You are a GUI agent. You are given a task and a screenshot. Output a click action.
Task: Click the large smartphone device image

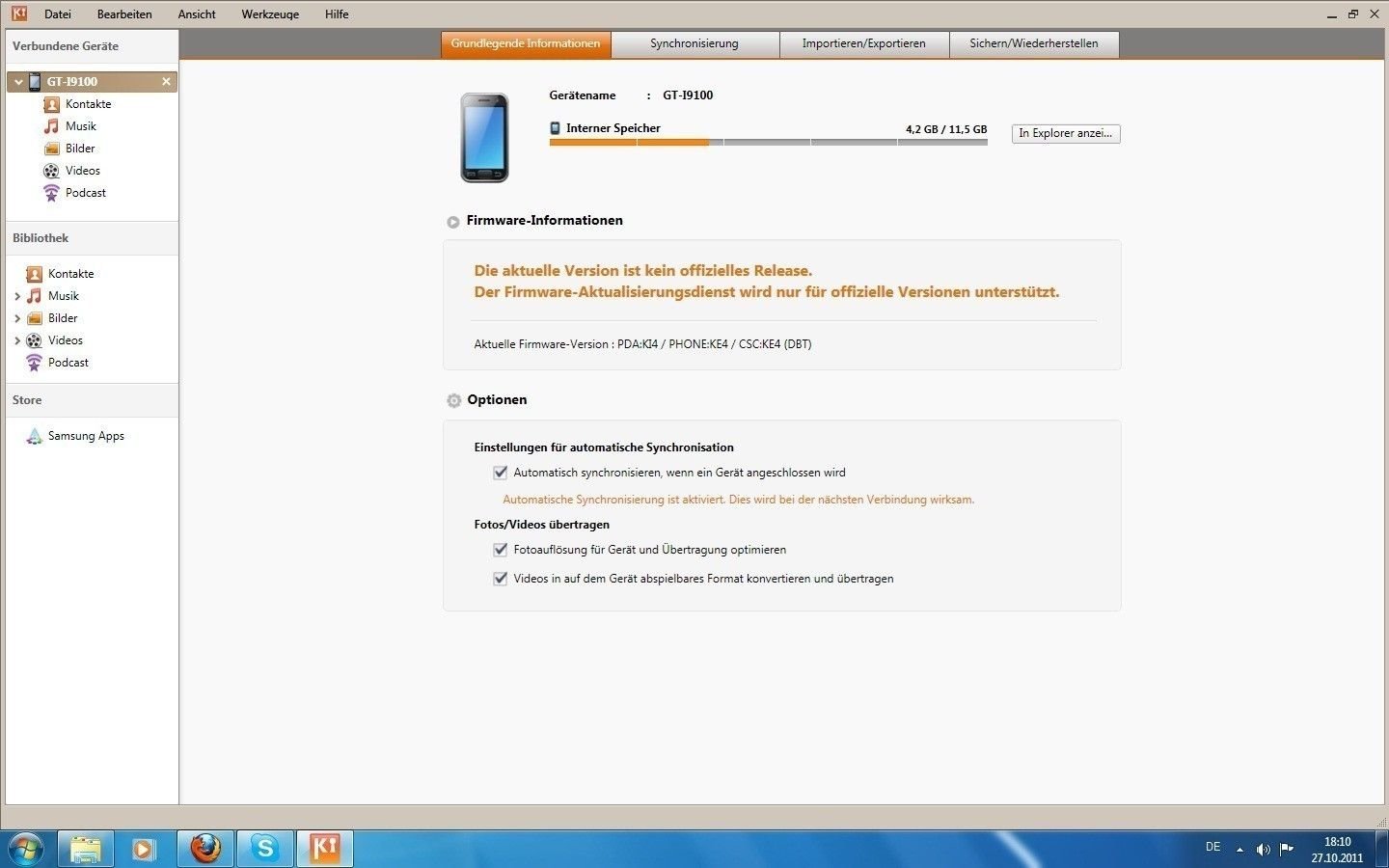484,138
